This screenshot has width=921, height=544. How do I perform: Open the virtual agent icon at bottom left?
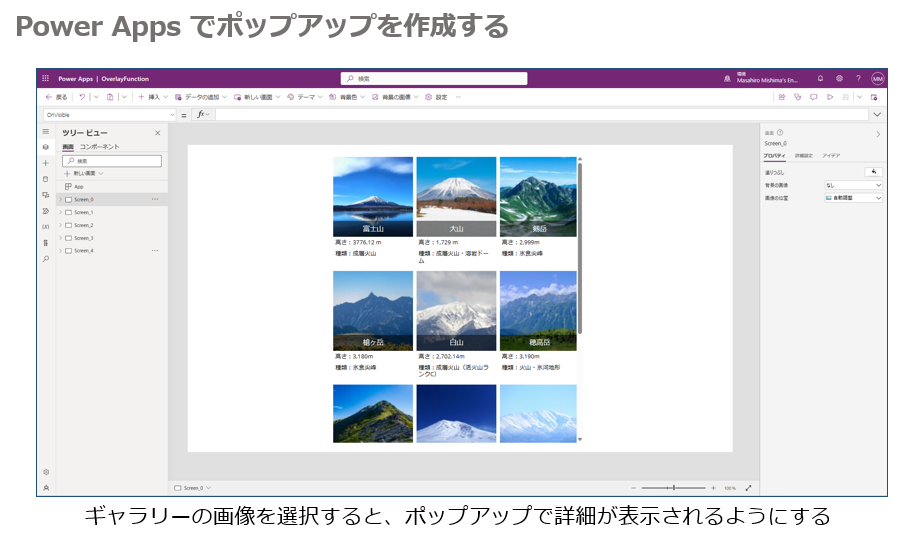click(46, 488)
